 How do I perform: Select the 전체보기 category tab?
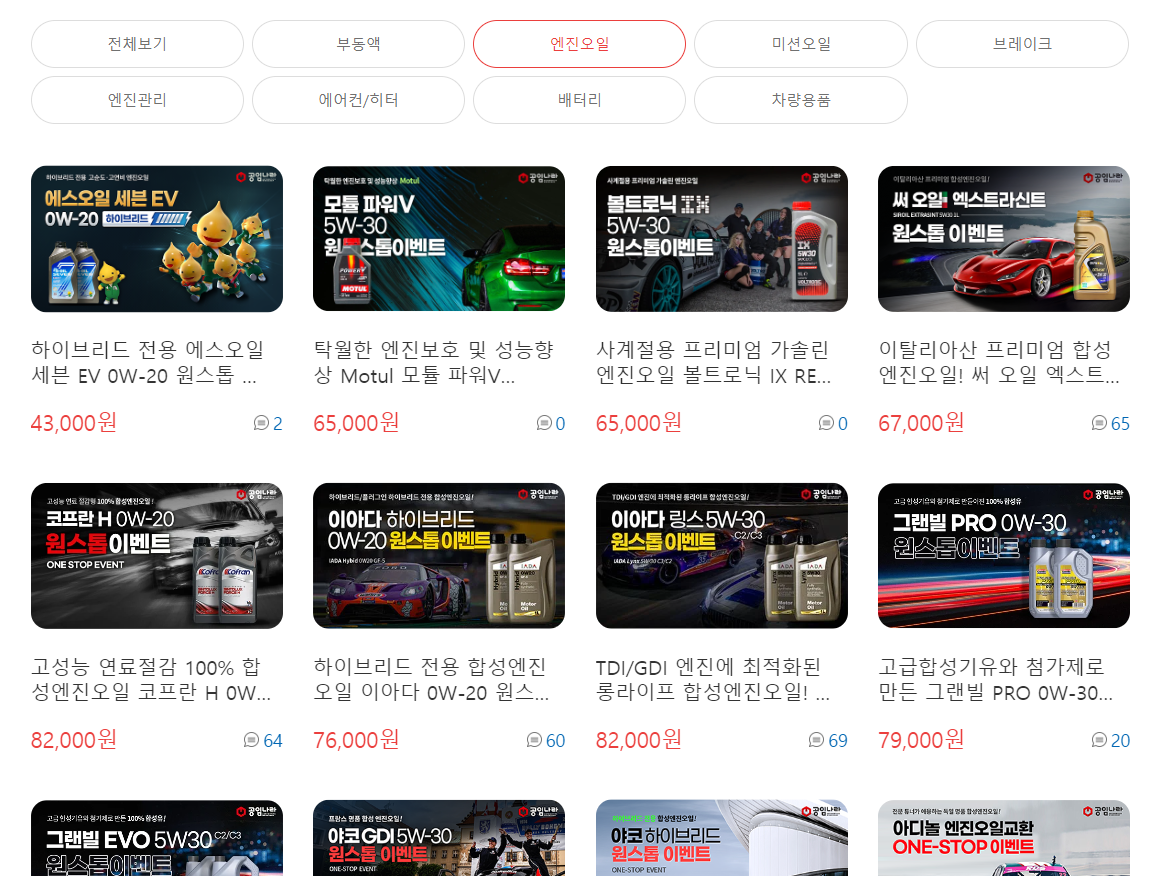point(137,44)
